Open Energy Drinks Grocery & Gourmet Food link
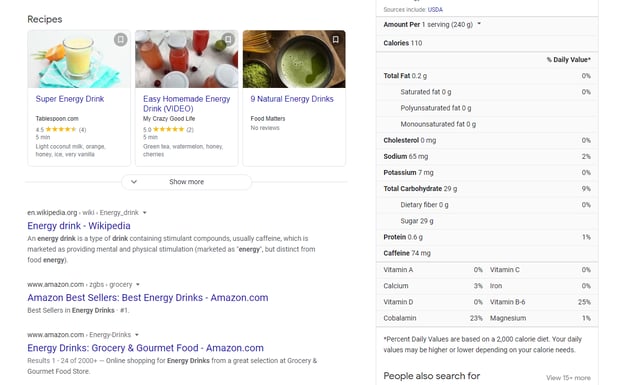Viewport: 624px width, 385px height. [x=145, y=348]
